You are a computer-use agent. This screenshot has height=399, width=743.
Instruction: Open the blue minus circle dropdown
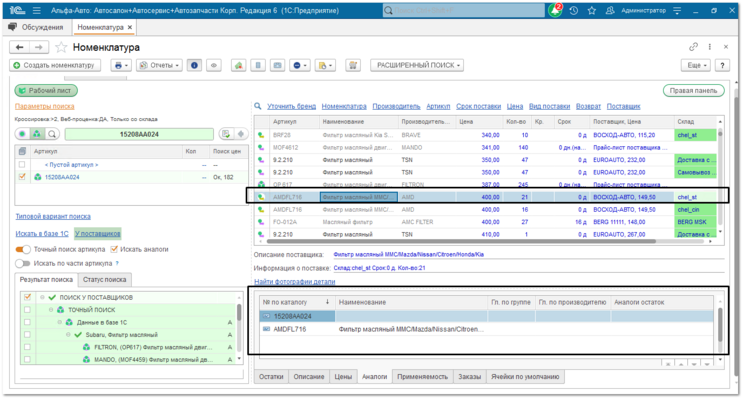click(x=300, y=65)
